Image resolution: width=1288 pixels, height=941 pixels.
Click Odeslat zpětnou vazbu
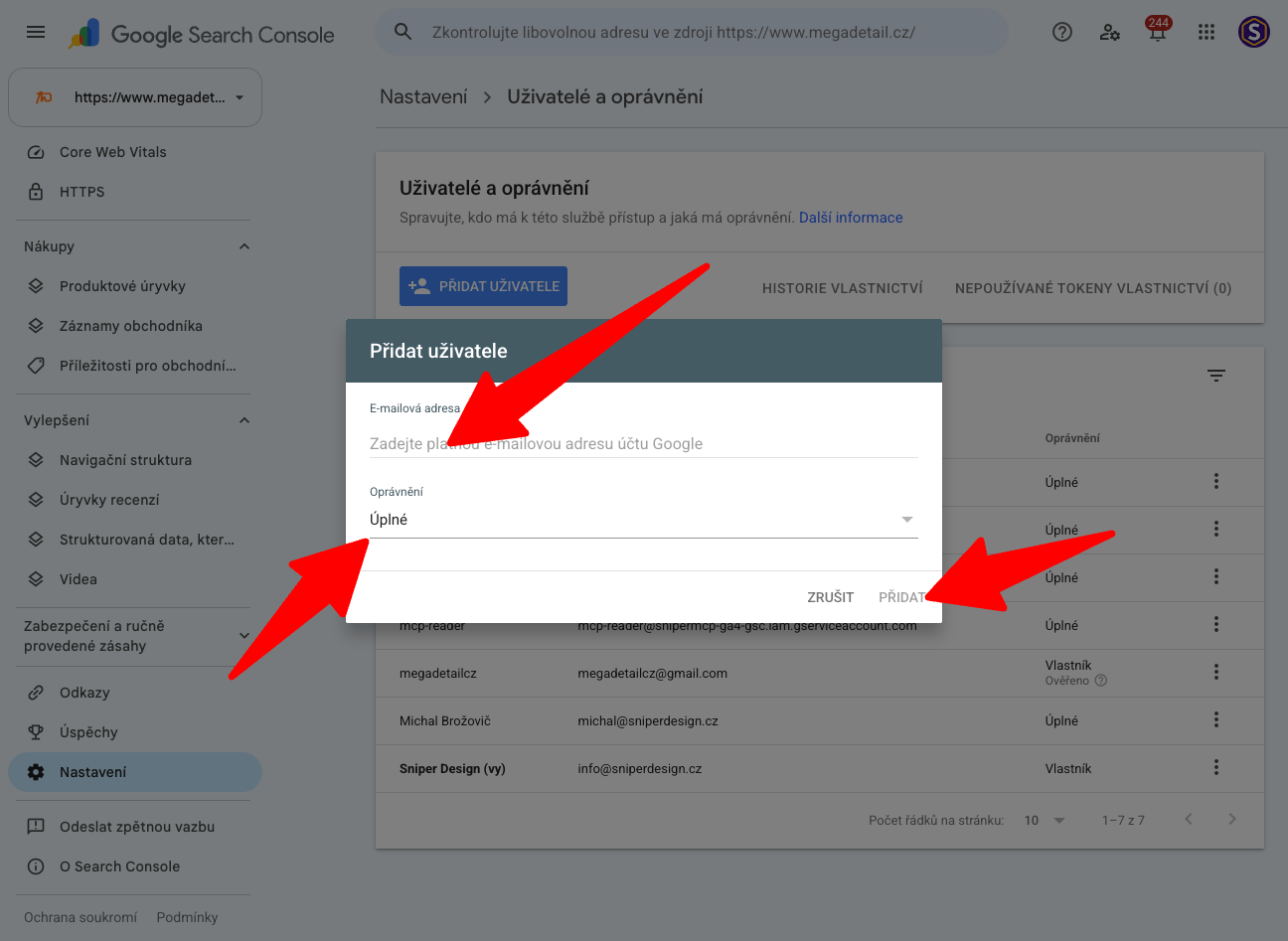[135, 827]
